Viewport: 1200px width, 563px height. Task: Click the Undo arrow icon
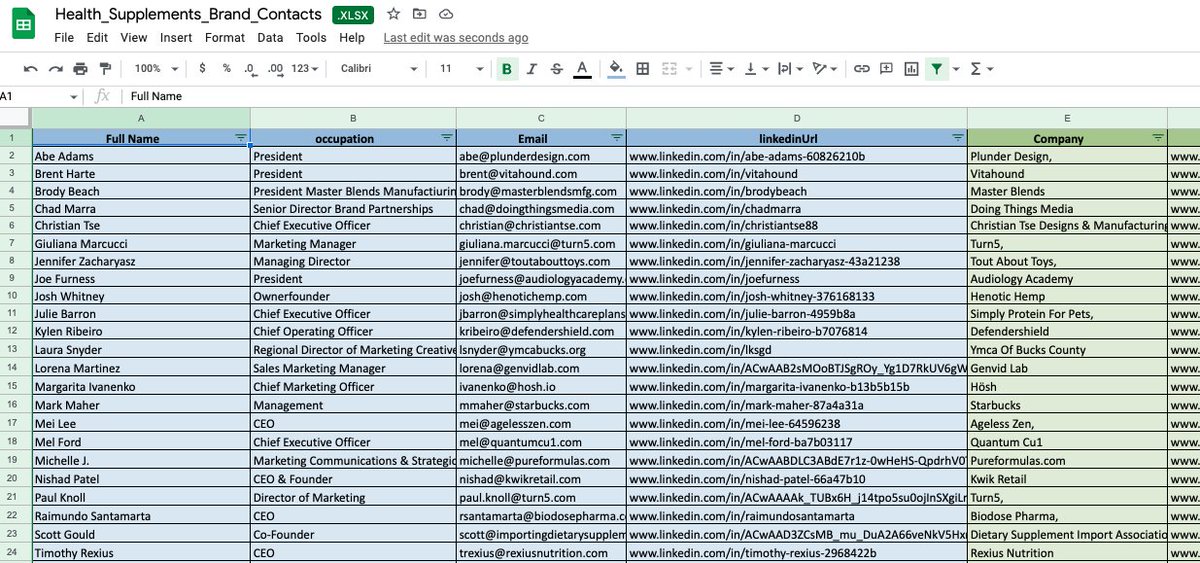pyautogui.click(x=31, y=68)
